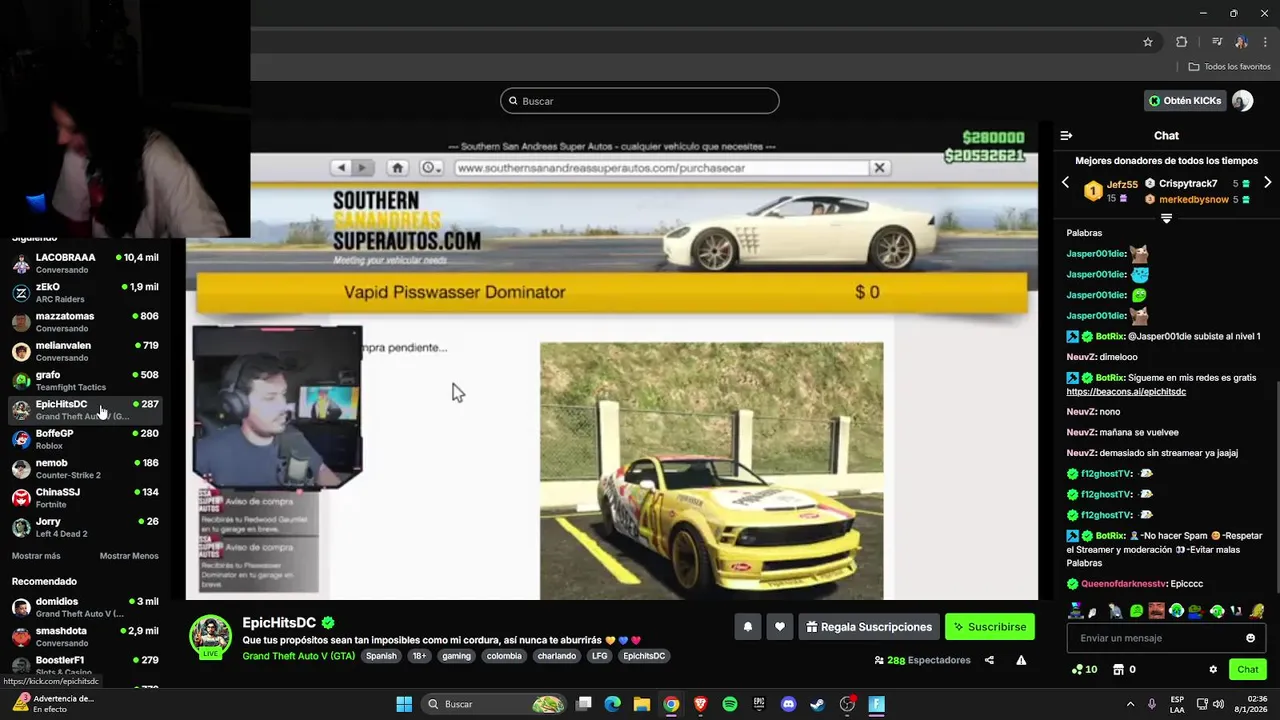Open Spotify from the taskbar
The image size is (1280, 720).
click(730, 704)
